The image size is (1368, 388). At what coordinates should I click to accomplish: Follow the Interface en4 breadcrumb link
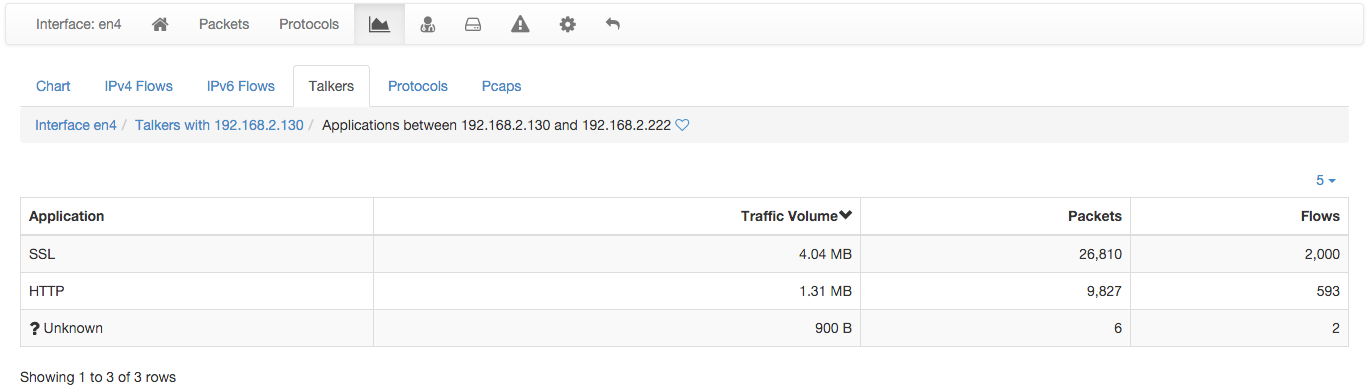pyautogui.click(x=76, y=126)
